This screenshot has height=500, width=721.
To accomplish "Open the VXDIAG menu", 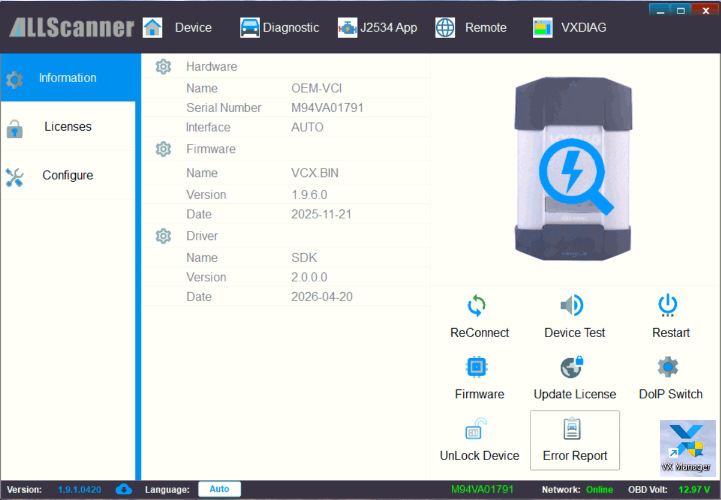I will (x=584, y=28).
